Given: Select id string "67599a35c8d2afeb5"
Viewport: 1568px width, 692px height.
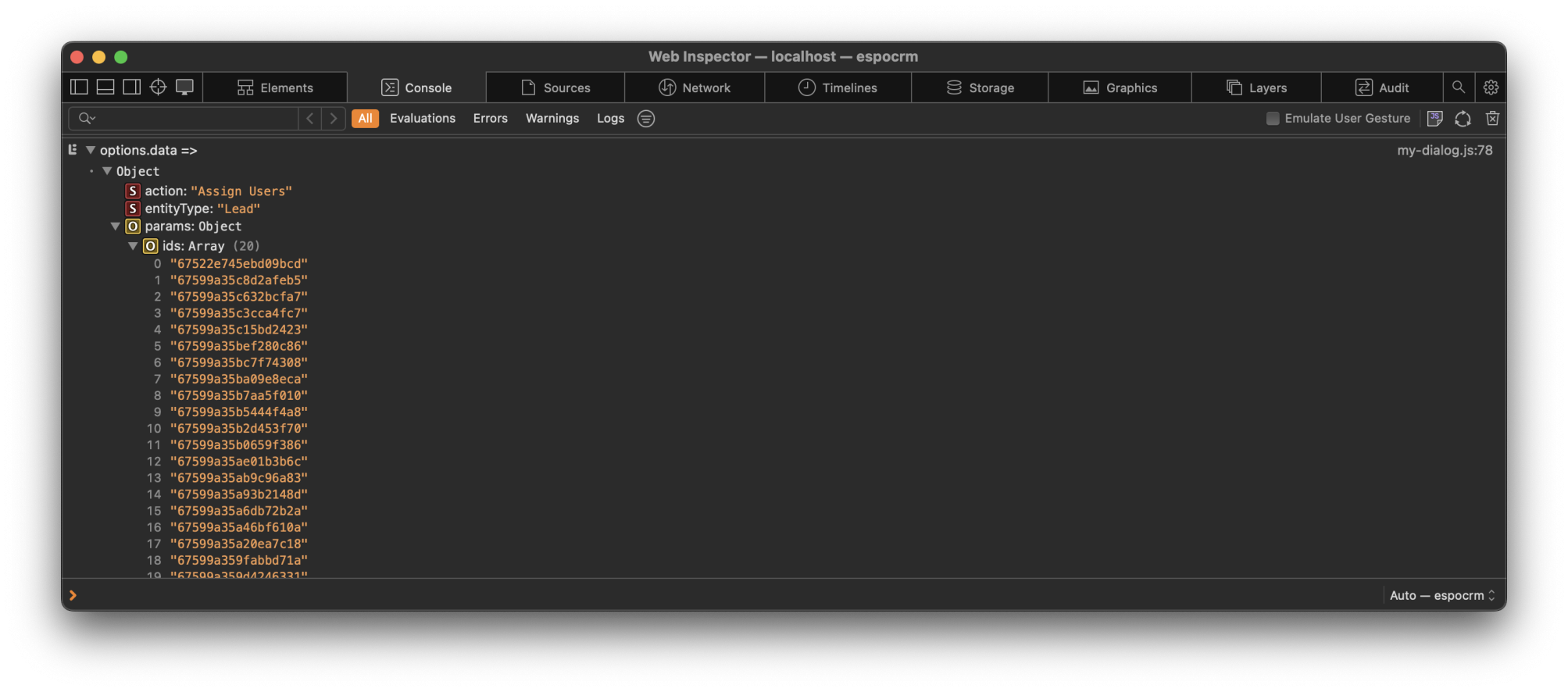Looking at the screenshot, I should [239, 280].
